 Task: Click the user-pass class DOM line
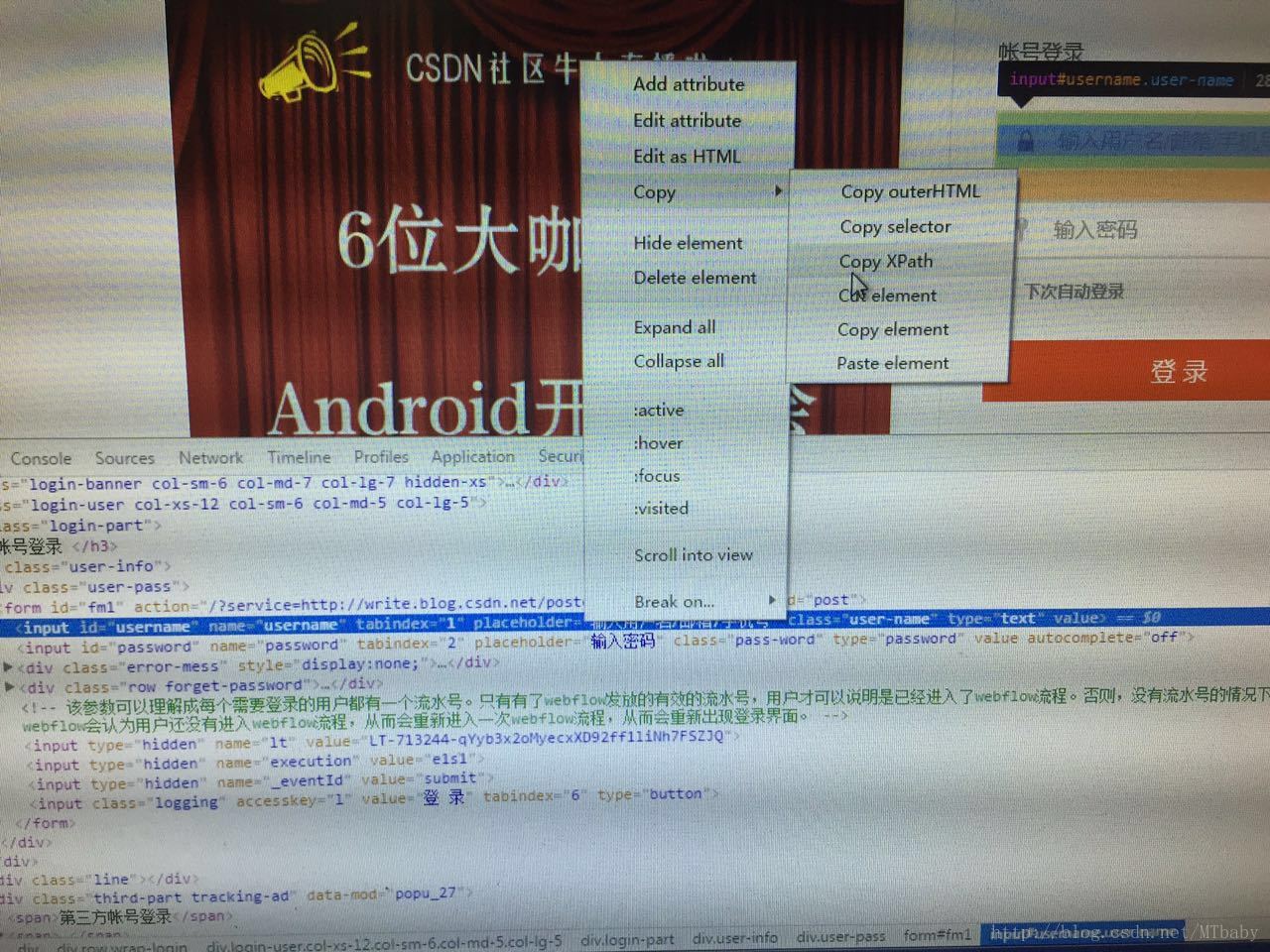(94, 586)
